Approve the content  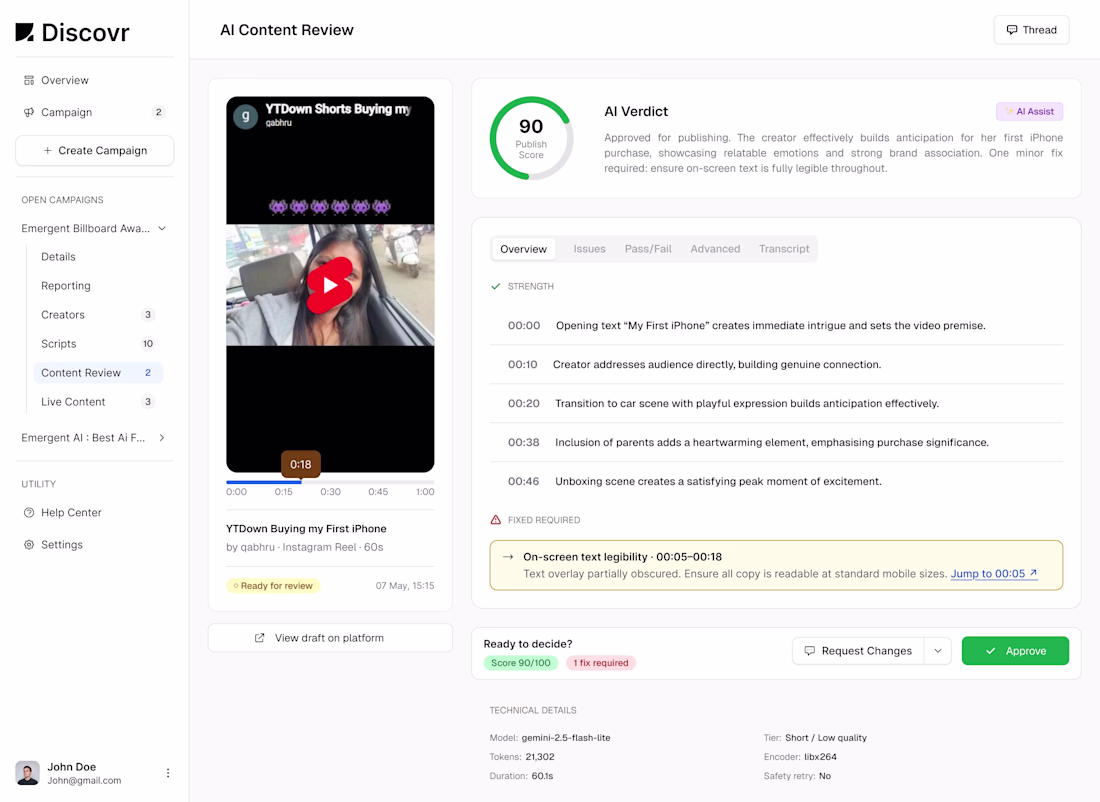1015,651
